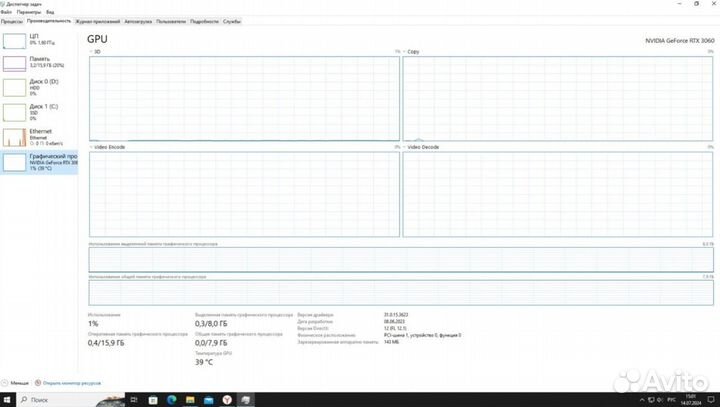Launch Microsoft Edge from the taskbar
The height and width of the screenshot is (407, 720).
[x=172, y=400]
